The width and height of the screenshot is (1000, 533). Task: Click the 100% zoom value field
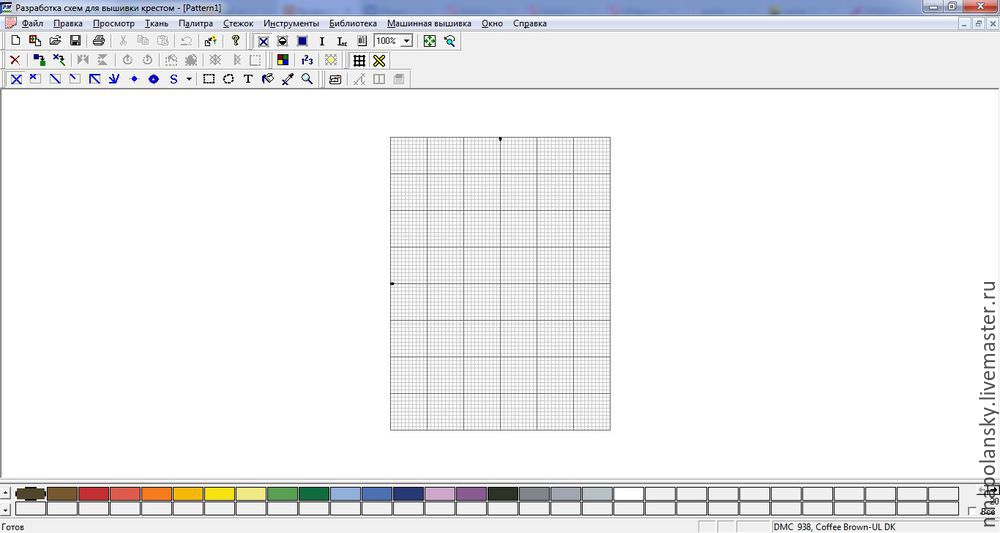[386, 41]
